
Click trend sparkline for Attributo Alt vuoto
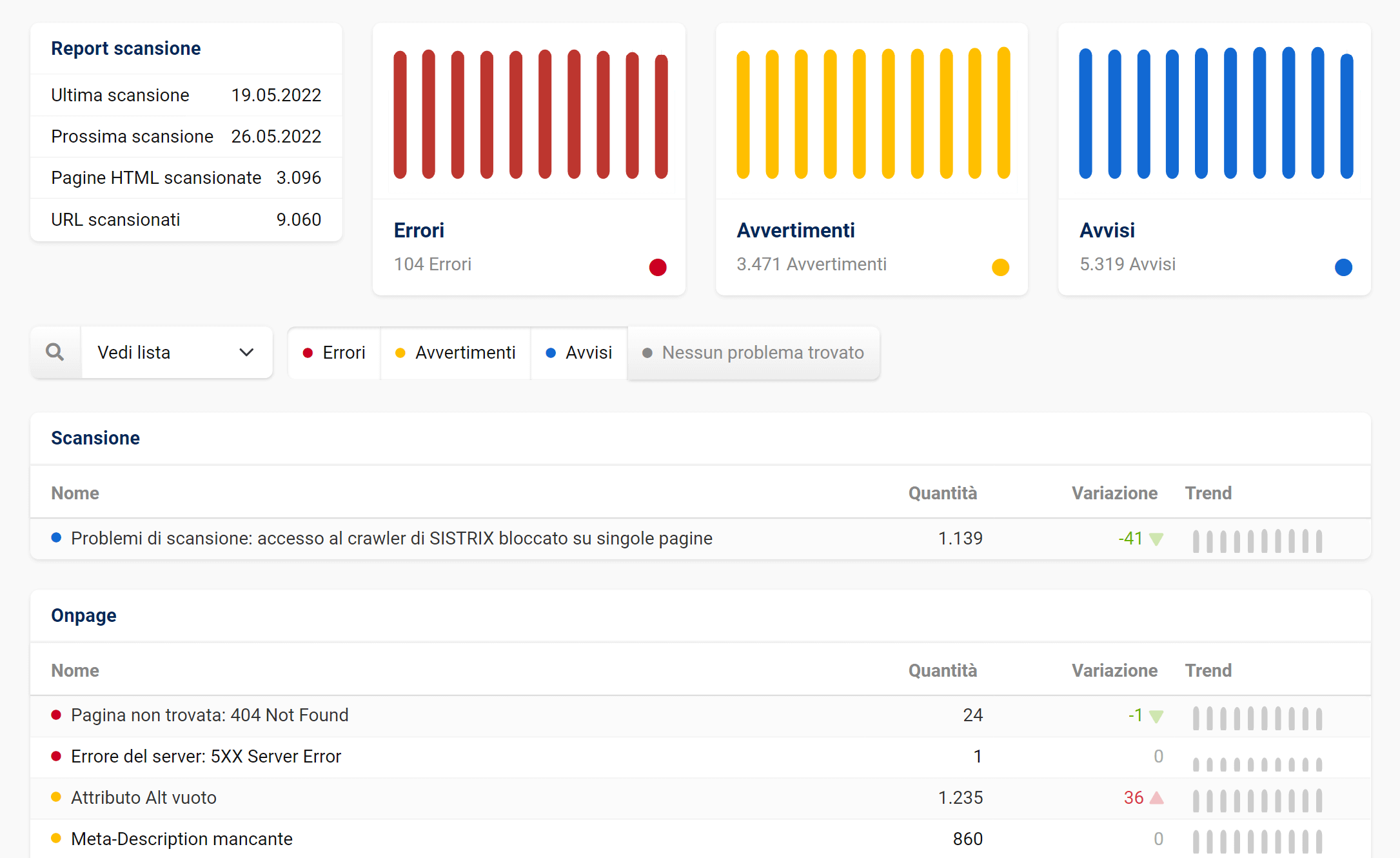1257,800
